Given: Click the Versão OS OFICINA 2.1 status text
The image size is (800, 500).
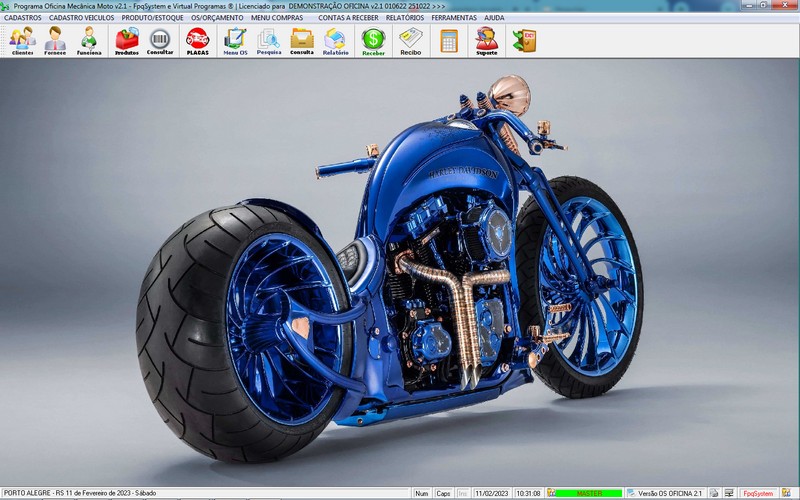Looking at the screenshot, I should click(670, 493).
